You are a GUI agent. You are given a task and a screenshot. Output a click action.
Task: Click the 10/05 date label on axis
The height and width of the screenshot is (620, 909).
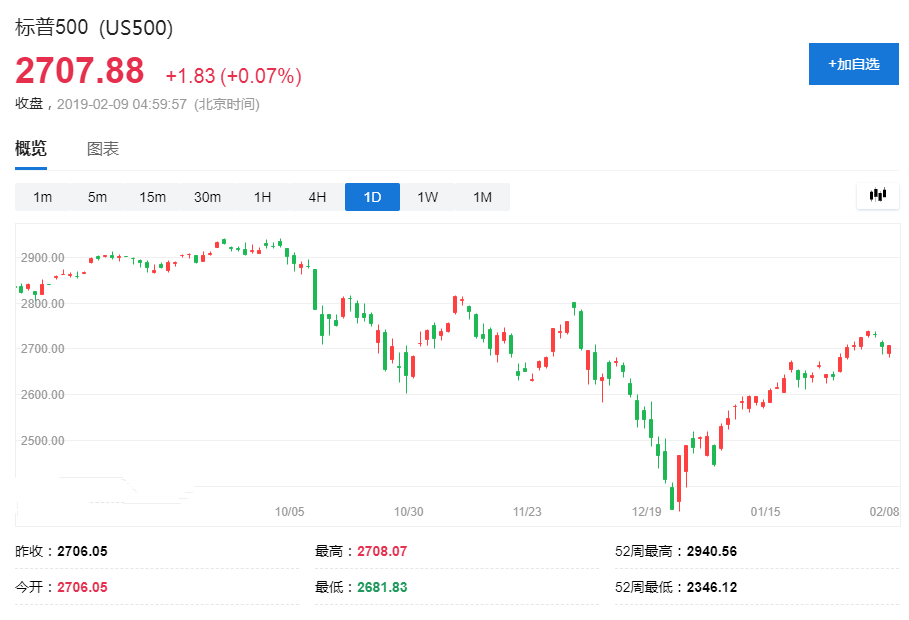(x=289, y=511)
